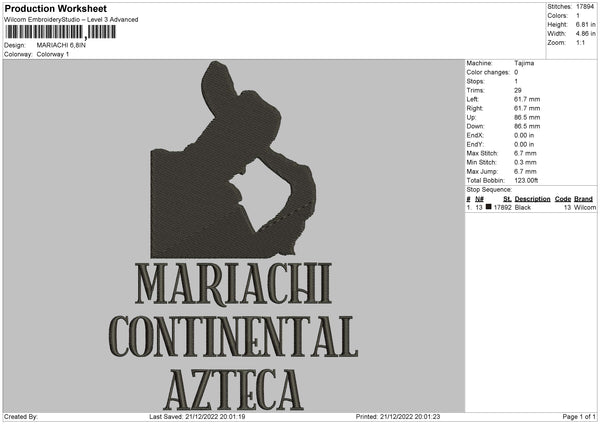Click the 'Description' column header

532,199
